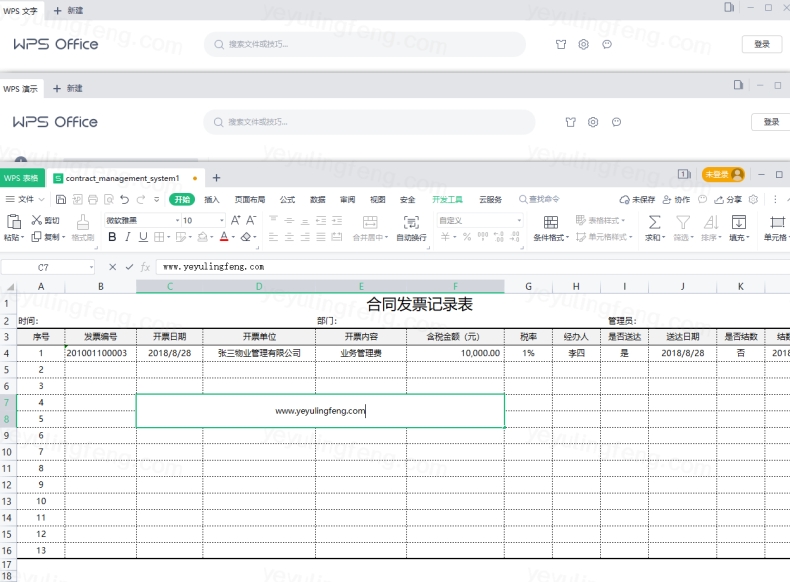The width and height of the screenshot is (790, 582).
Task: Open the font name dropdown (微软雅黑)
Action: 177,220
